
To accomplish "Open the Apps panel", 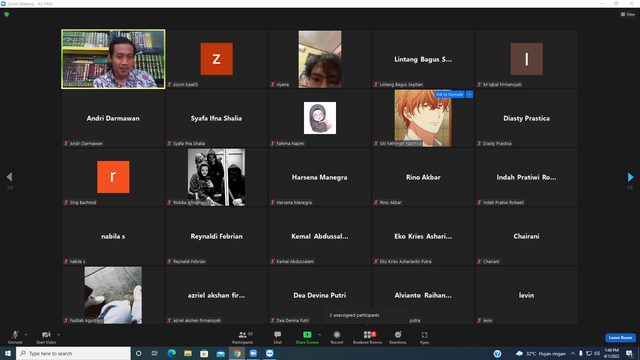I will tap(424, 337).
